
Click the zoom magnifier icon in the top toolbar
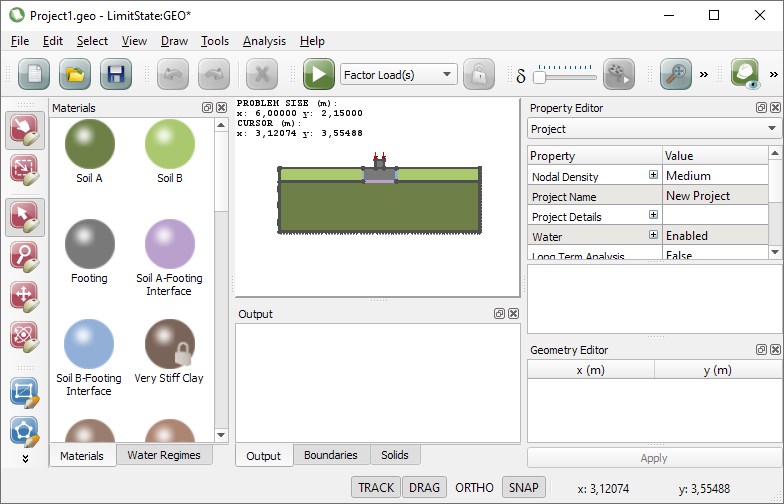pyautogui.click(x=677, y=75)
